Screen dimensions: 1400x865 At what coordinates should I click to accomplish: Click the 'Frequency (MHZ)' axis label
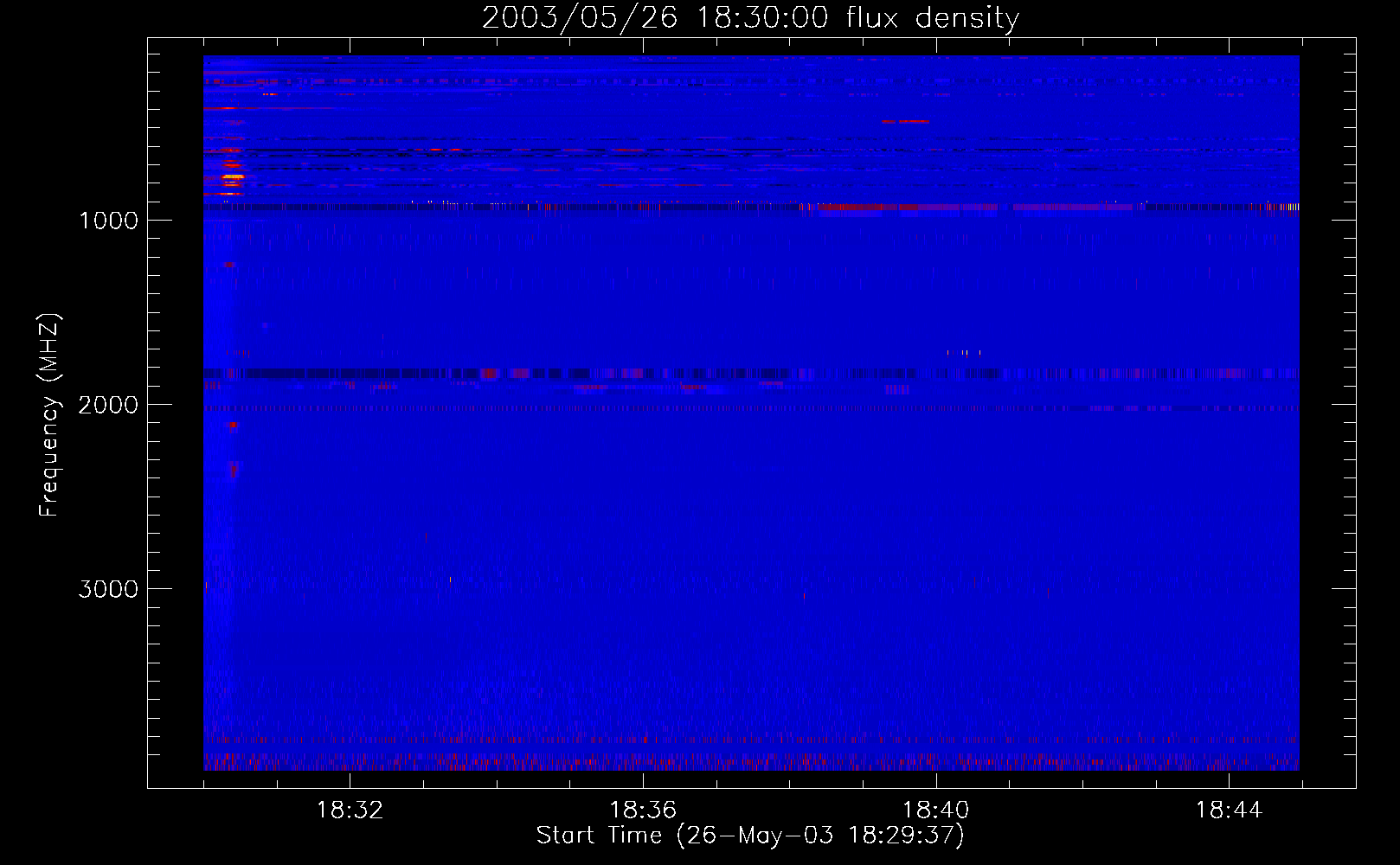click(50, 415)
